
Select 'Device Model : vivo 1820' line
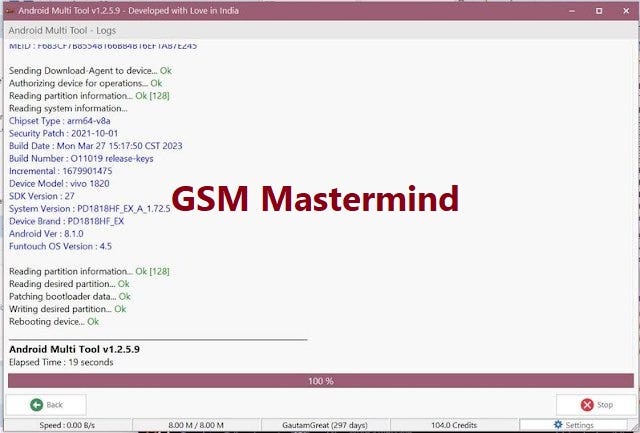pos(59,184)
